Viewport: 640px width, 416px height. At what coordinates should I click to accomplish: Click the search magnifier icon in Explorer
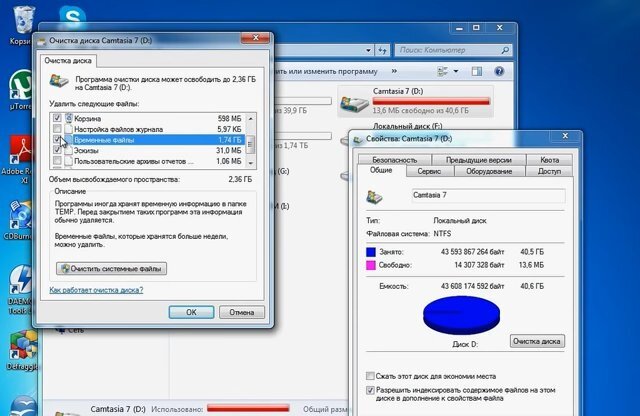click(505, 50)
